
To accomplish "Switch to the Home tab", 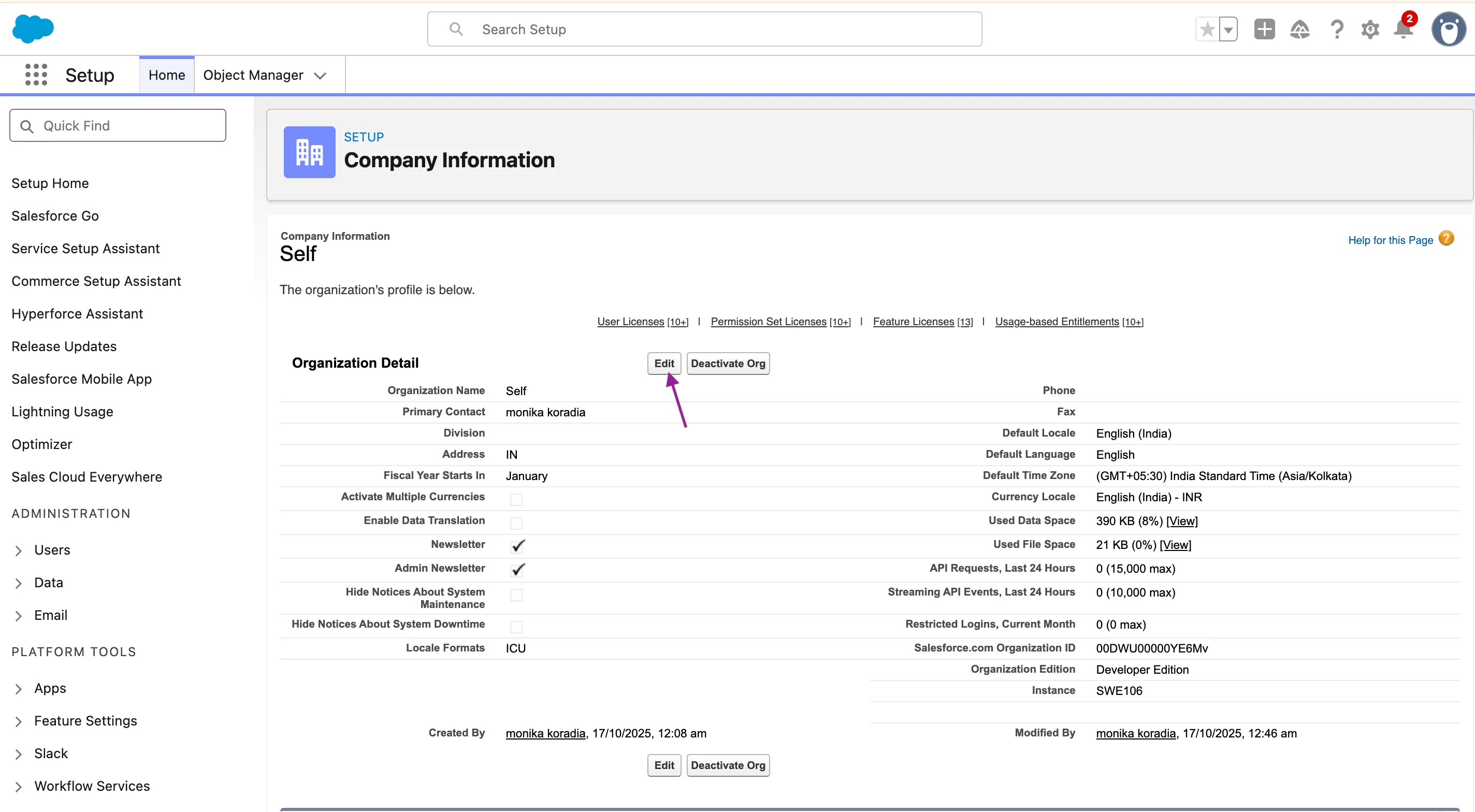I will click(x=167, y=75).
